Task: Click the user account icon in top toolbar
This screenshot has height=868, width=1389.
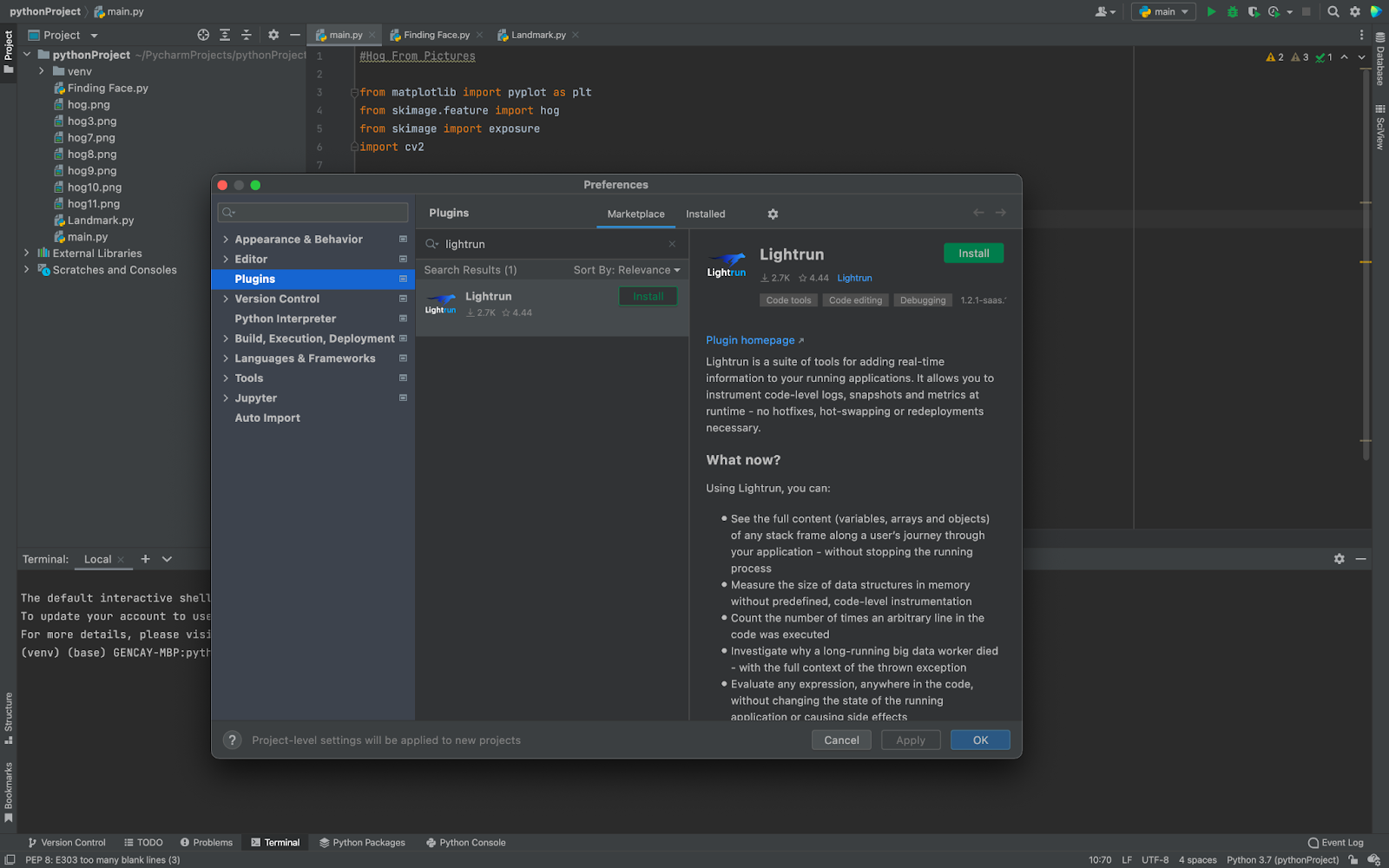Action: pyautogui.click(x=1104, y=11)
